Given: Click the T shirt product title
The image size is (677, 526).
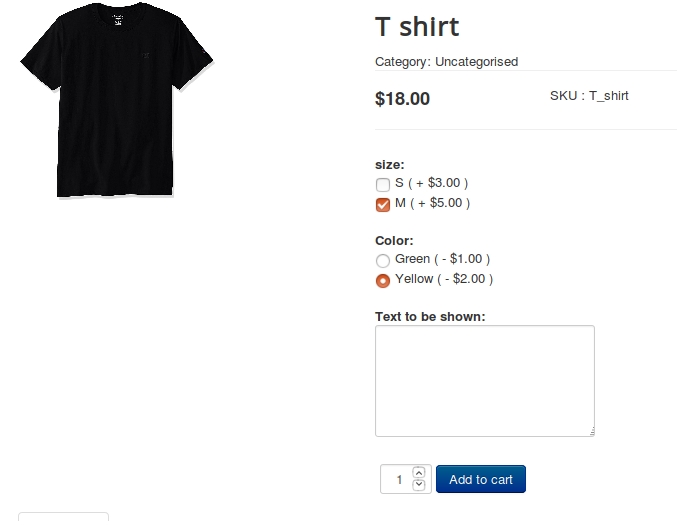Looking at the screenshot, I should (417, 27).
